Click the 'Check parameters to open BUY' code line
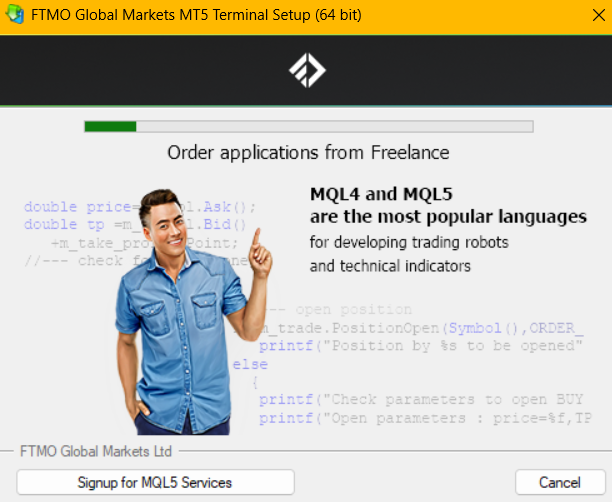Viewport: 612px width, 502px height. (421, 400)
